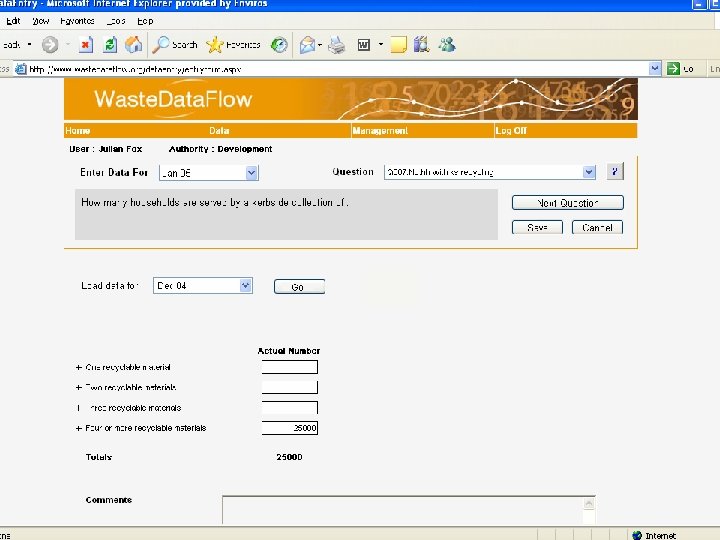Go to Home in WasteDataFlow nav
This screenshot has height=540, width=720.
pos(78,131)
